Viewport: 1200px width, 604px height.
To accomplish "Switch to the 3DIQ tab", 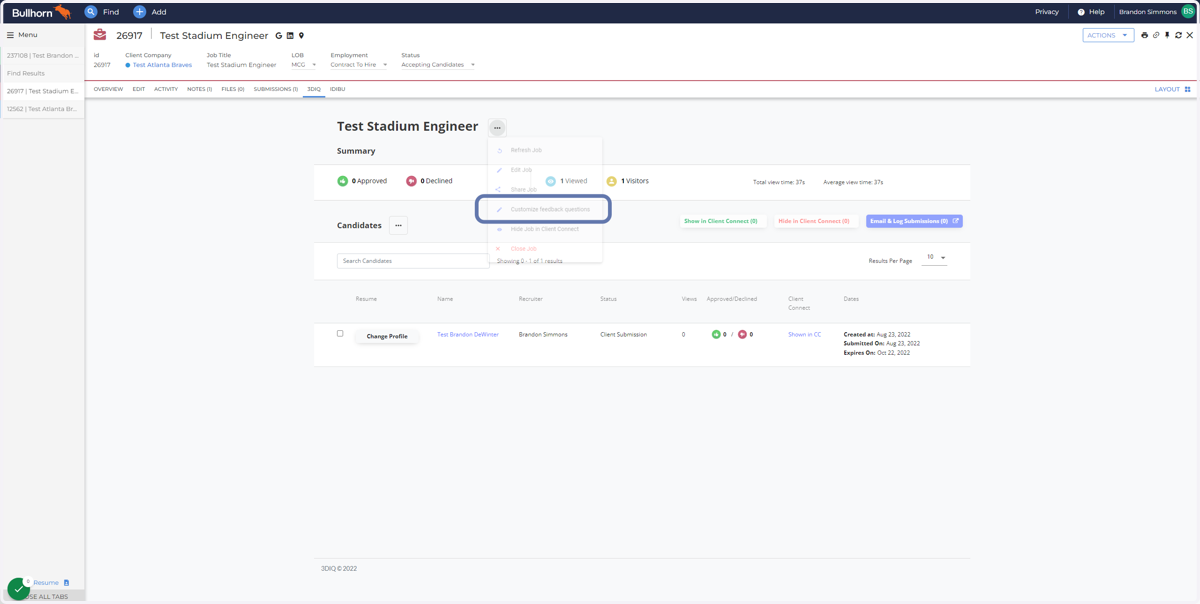I will pyautogui.click(x=314, y=89).
